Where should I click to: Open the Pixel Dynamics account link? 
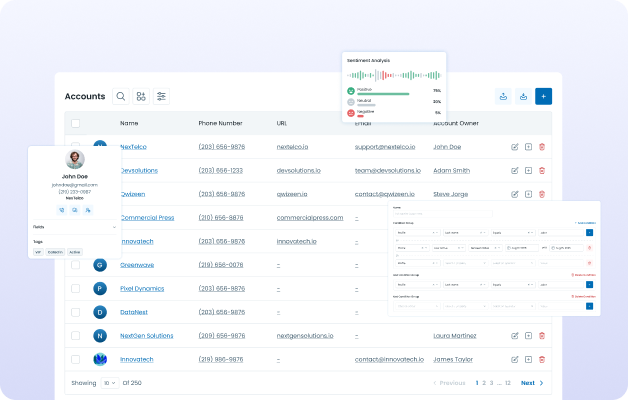143,288
